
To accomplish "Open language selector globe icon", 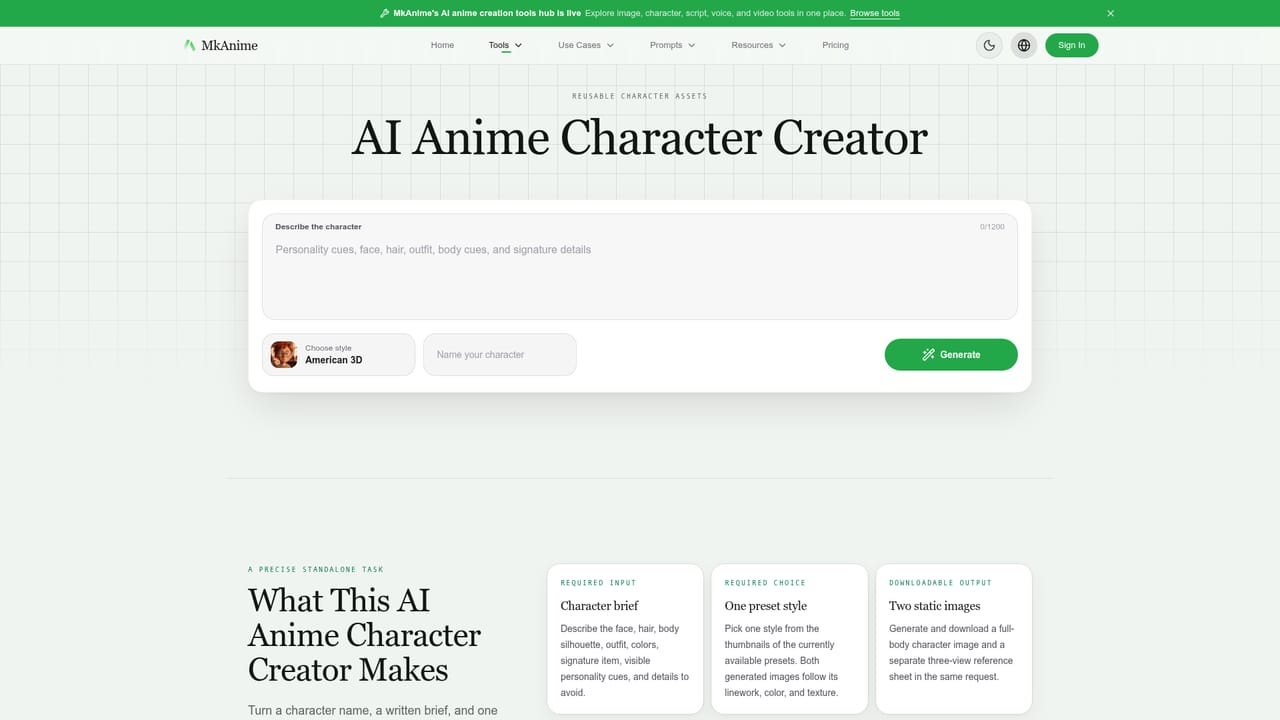I will pyautogui.click(x=1024, y=45).
